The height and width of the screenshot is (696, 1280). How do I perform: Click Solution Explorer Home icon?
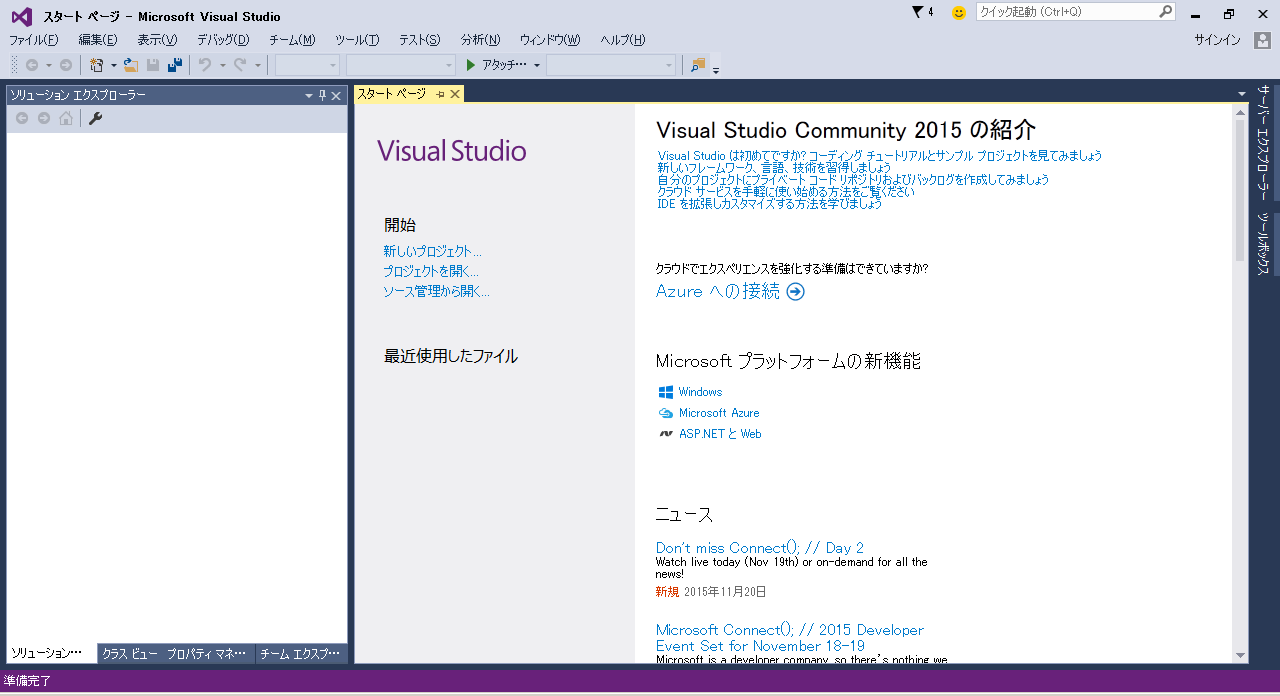coord(66,118)
